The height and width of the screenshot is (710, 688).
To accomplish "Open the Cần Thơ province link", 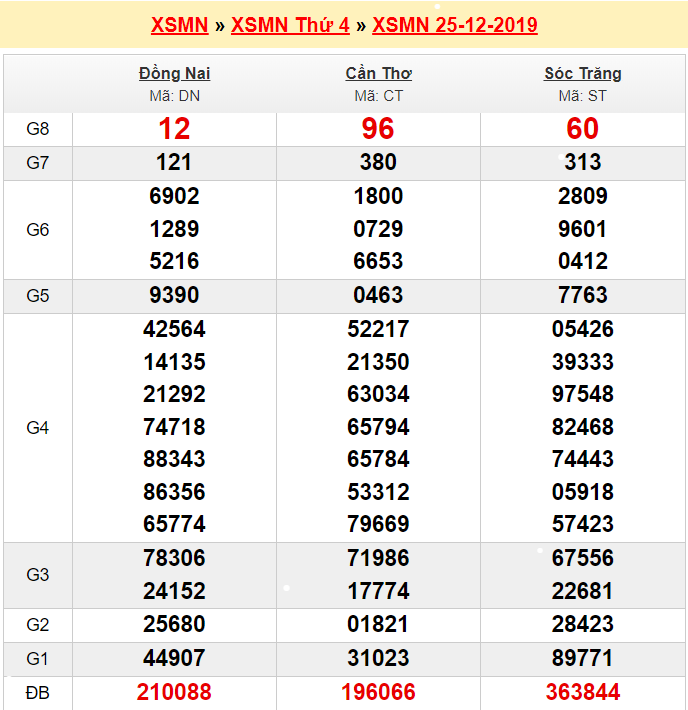I will click(379, 73).
